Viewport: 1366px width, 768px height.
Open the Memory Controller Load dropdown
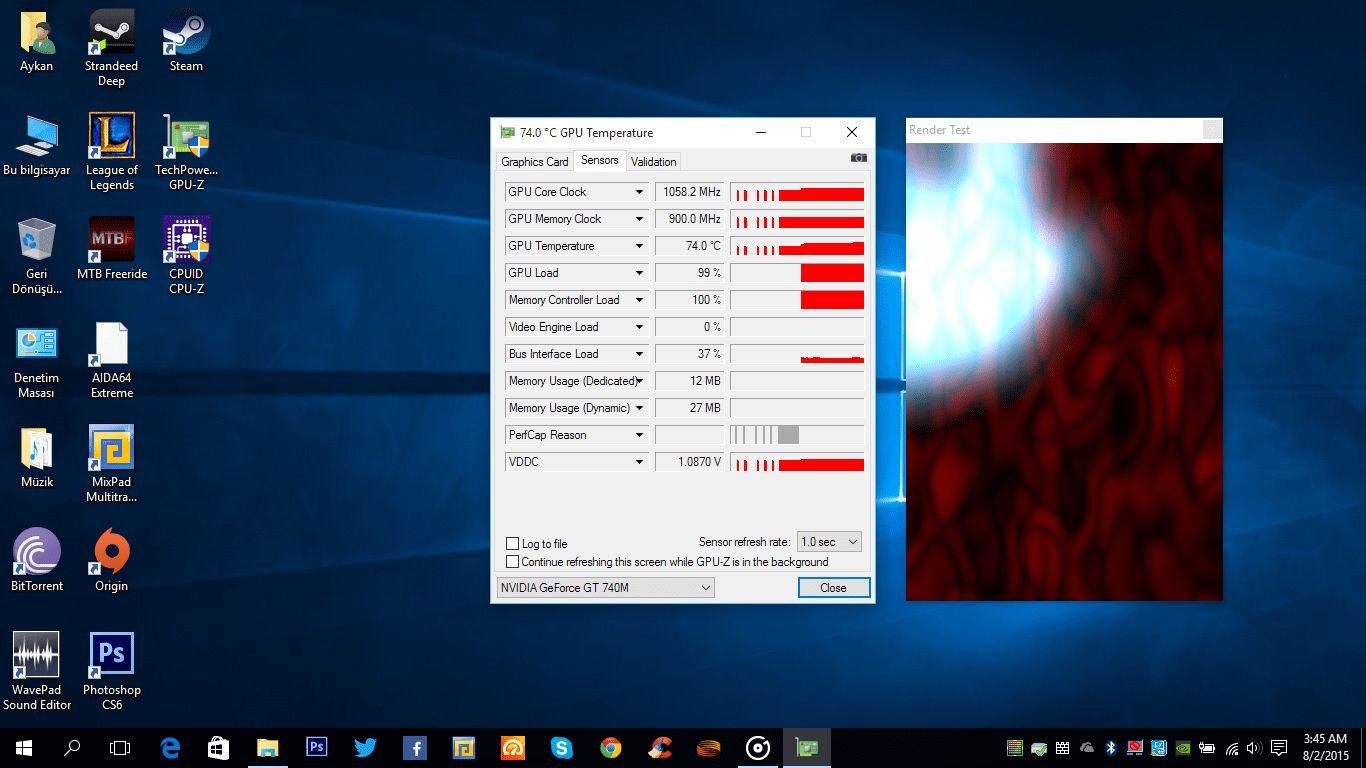click(x=640, y=300)
